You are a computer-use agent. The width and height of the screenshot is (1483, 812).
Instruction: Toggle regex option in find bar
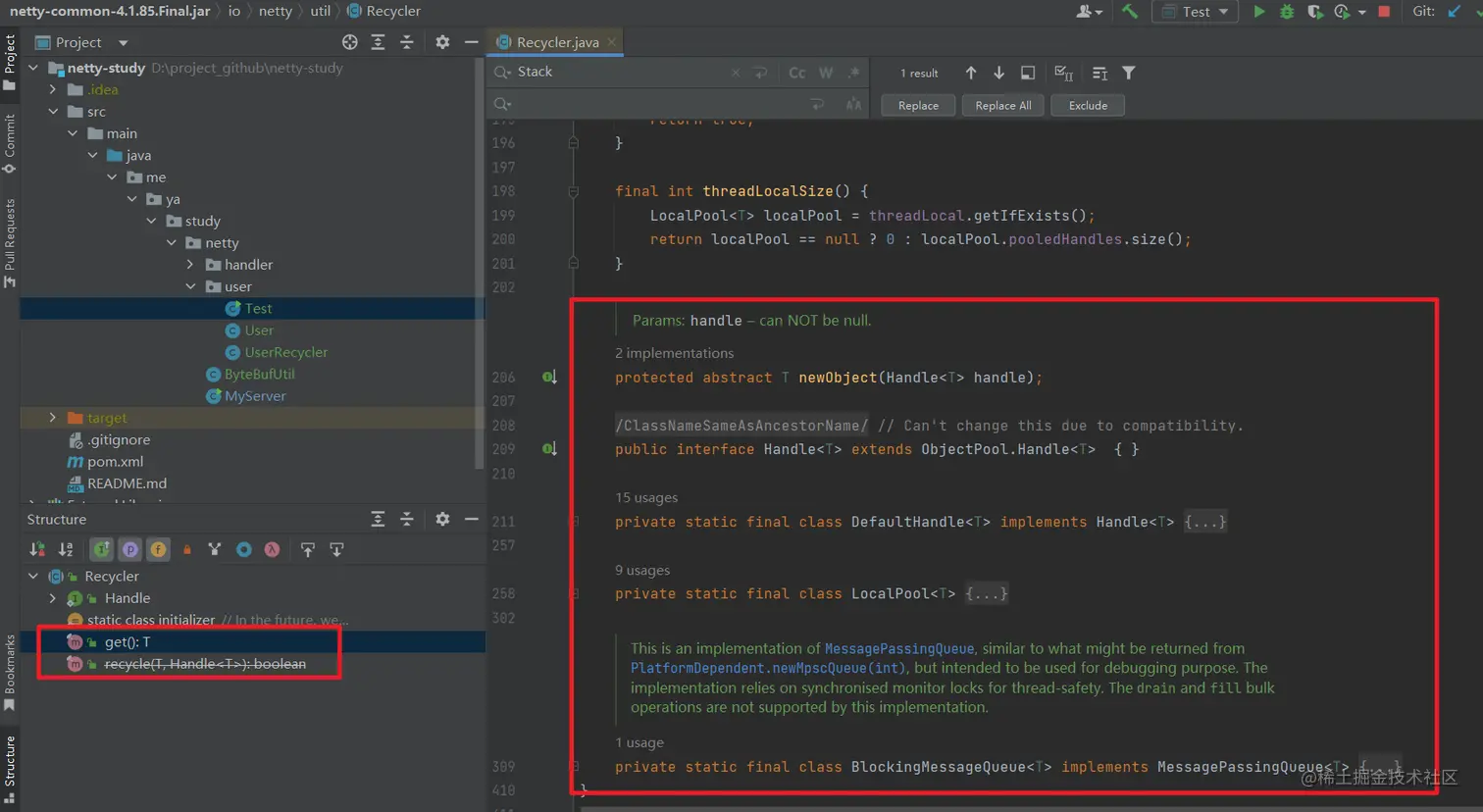pyautogui.click(x=853, y=73)
